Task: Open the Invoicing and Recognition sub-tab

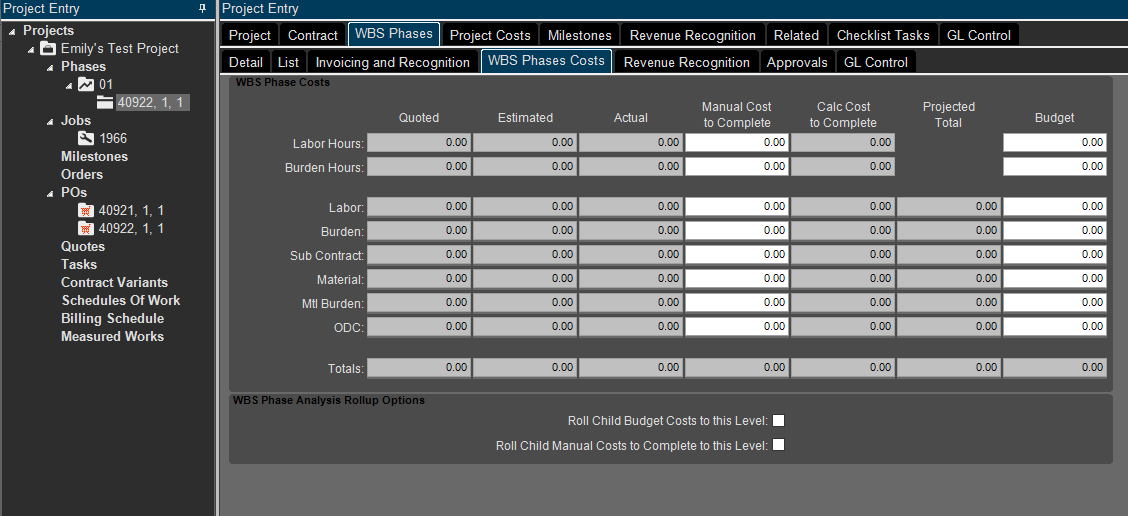Action: 393,63
